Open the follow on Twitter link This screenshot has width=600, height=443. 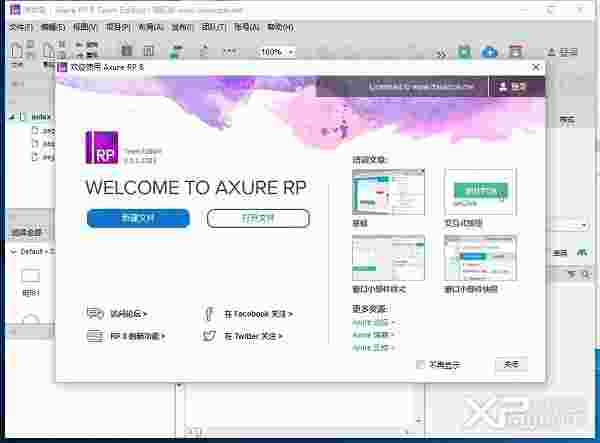click(x=253, y=336)
